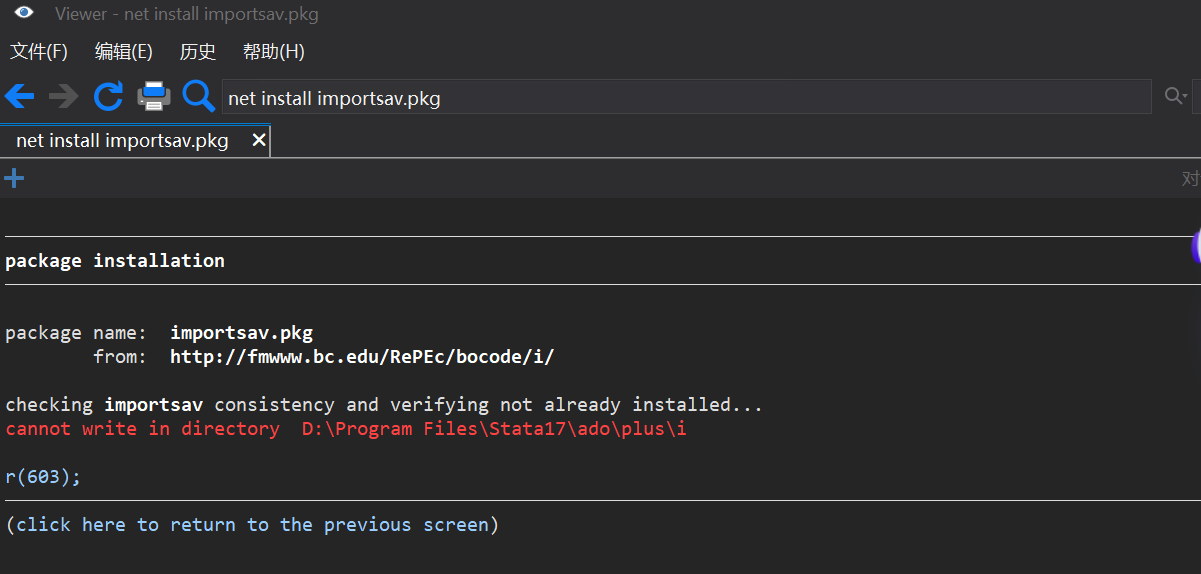Open the 历史 menu
This screenshot has width=1201, height=574.
[197, 51]
